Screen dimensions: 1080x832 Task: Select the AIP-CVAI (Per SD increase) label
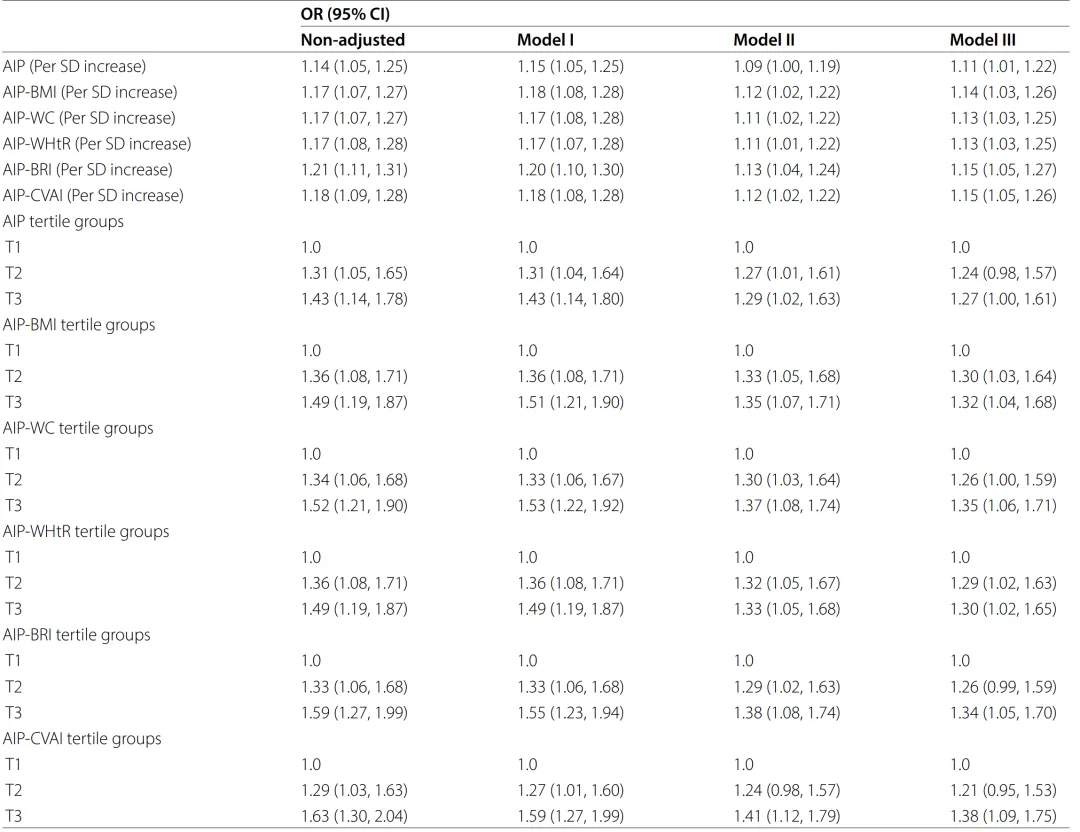93,196
